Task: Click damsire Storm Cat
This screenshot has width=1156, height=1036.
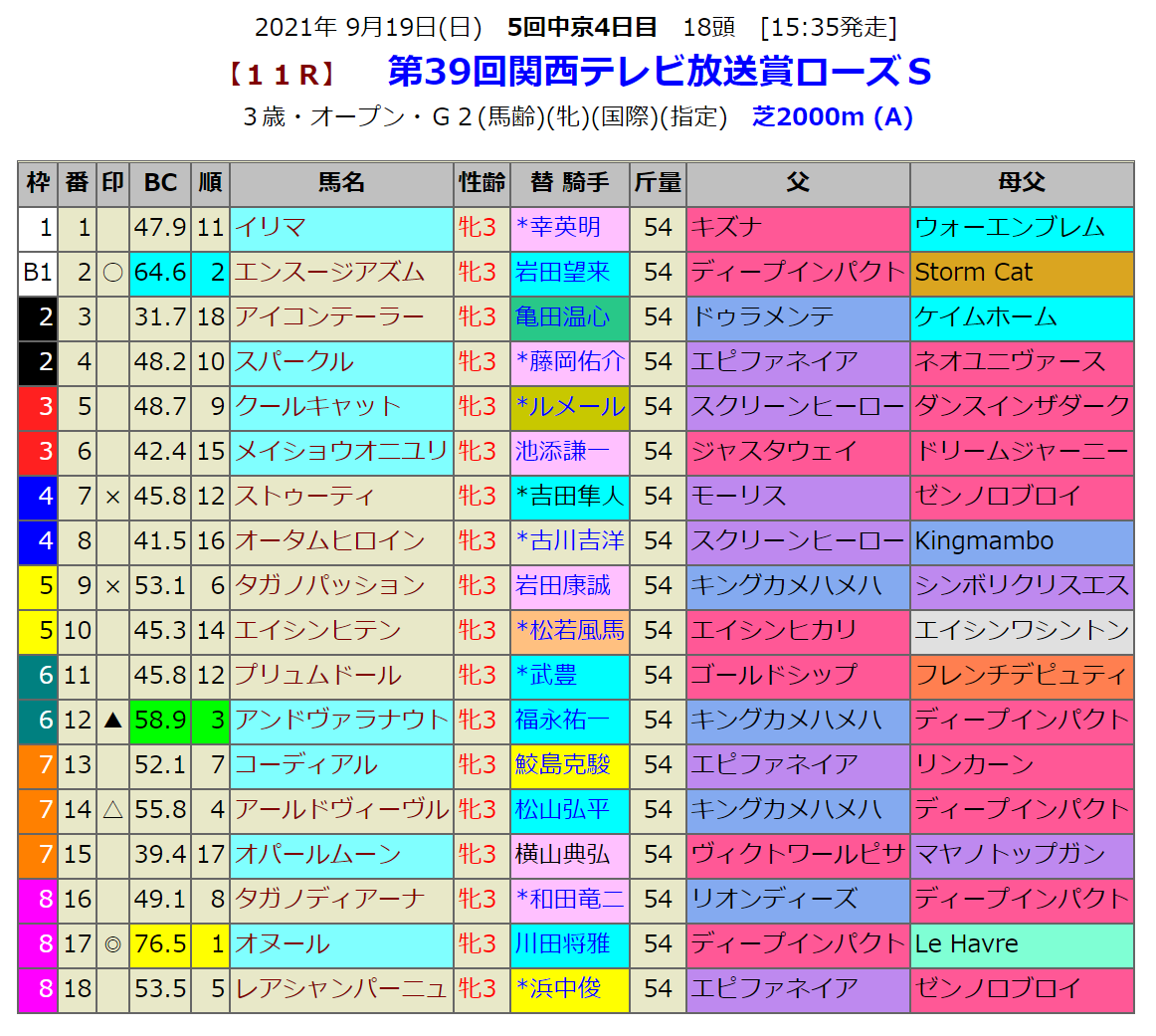Action: 973,272
